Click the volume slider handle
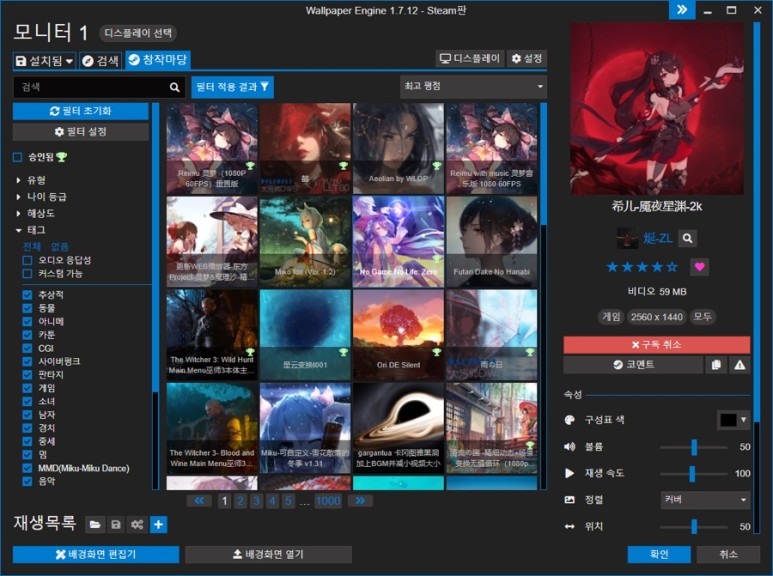 tap(694, 447)
